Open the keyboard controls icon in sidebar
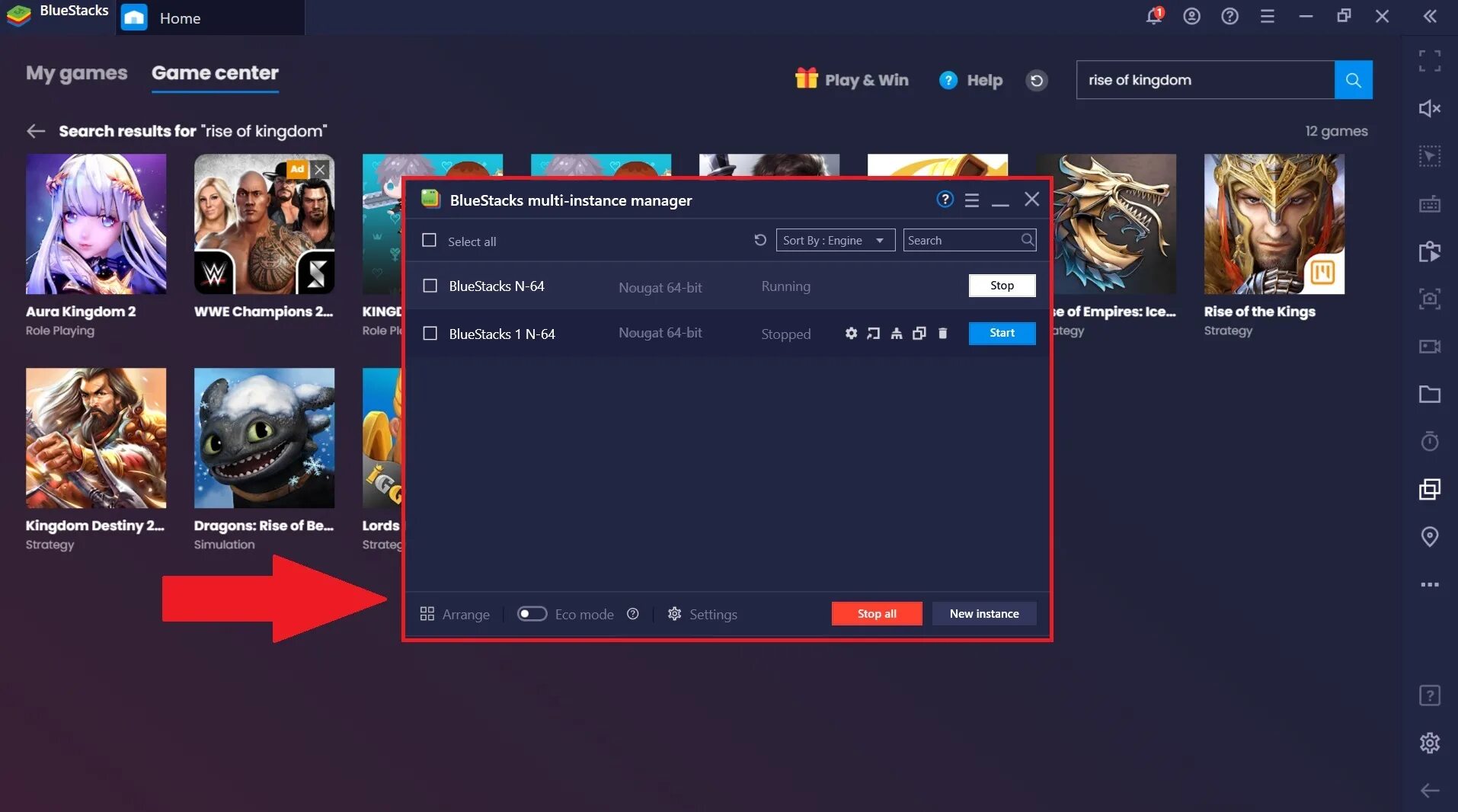This screenshot has width=1458, height=812. [1430, 204]
